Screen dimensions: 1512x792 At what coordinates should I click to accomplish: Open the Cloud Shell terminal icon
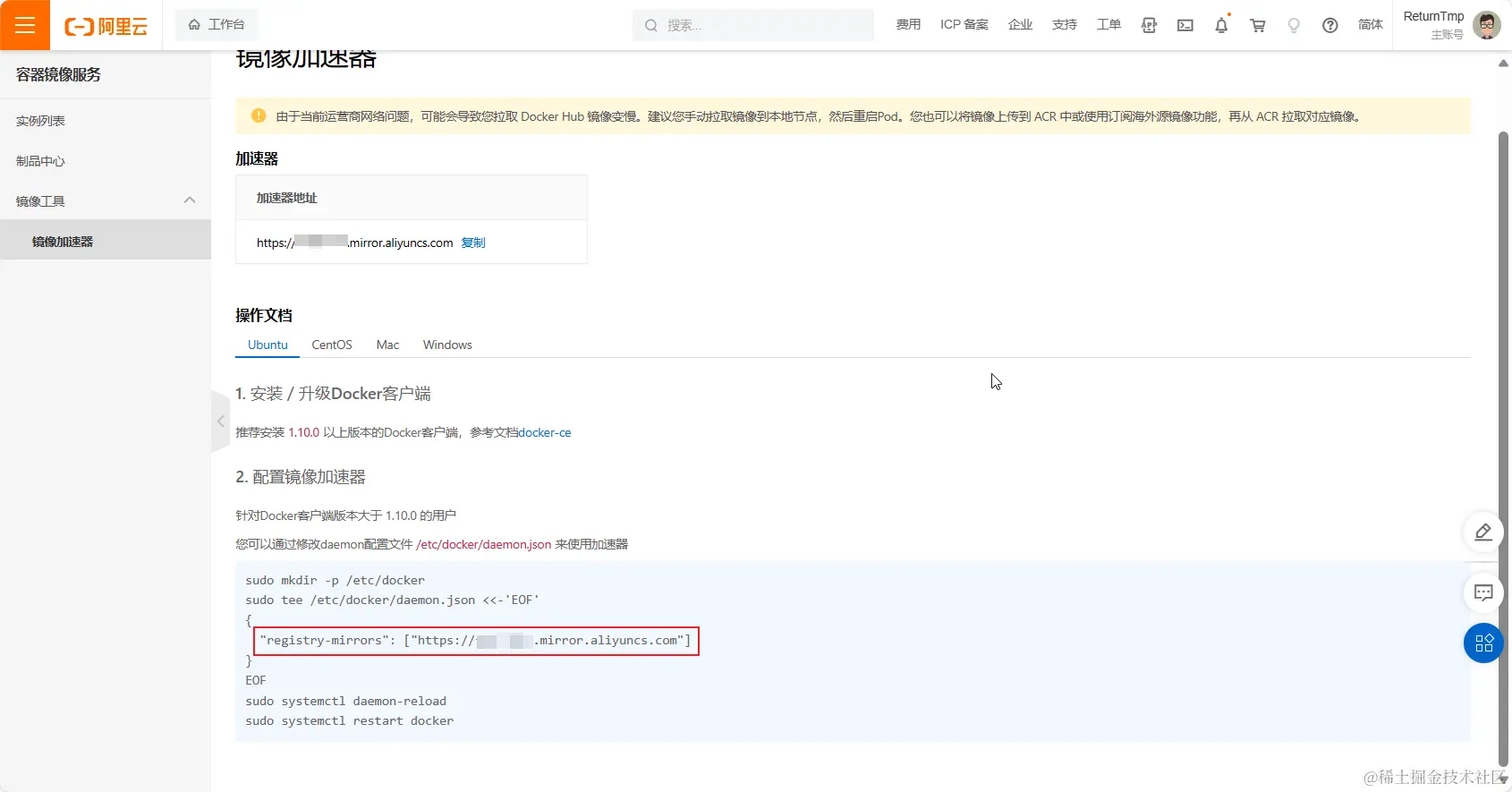click(x=1185, y=26)
